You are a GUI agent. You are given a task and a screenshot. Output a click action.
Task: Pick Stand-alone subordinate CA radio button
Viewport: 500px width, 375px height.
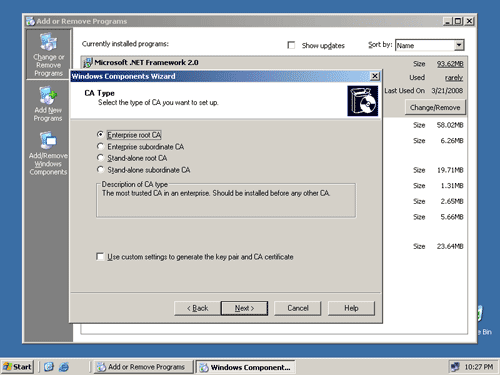100,170
